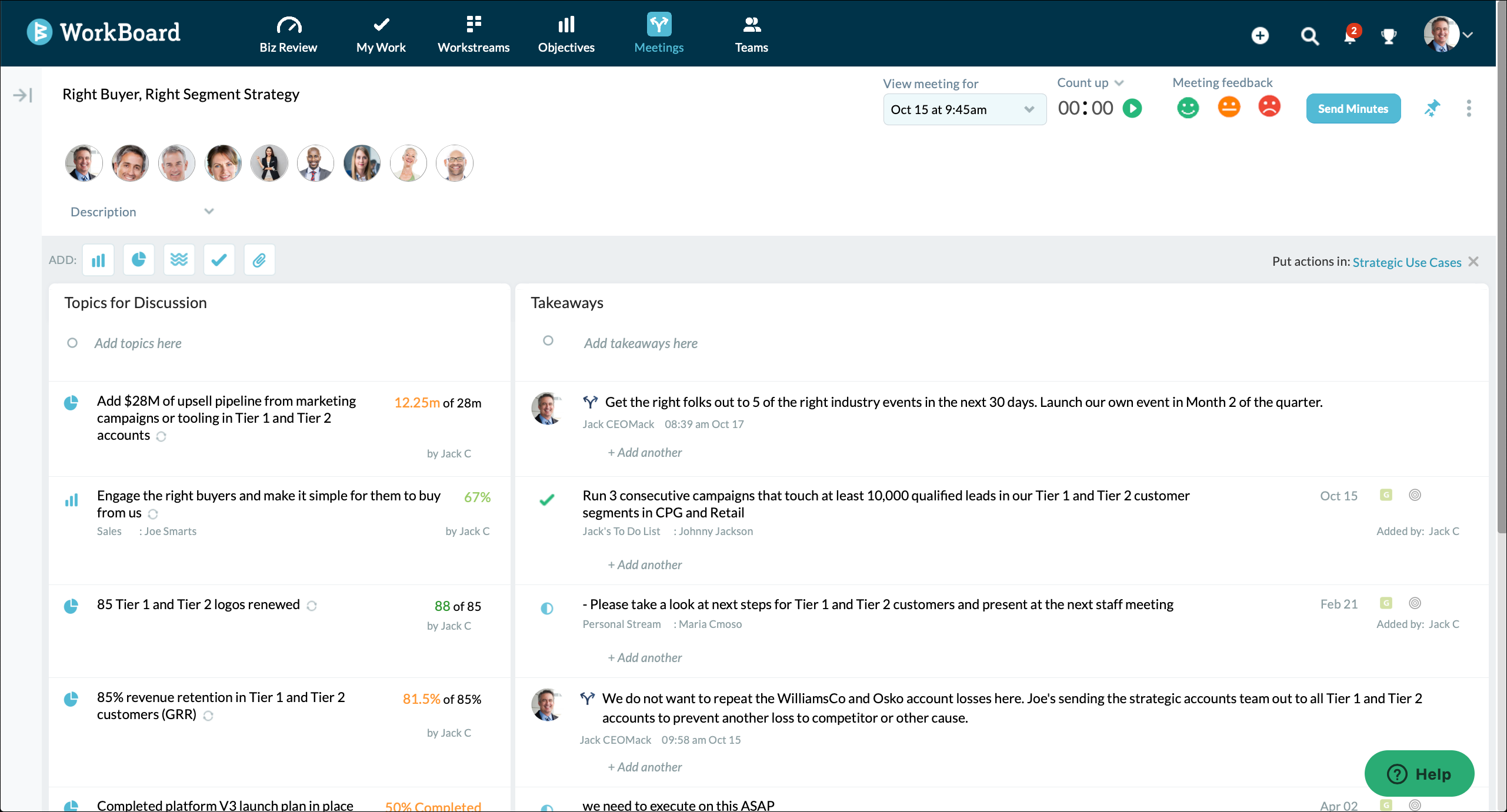Click the 67% progress value

click(x=477, y=497)
